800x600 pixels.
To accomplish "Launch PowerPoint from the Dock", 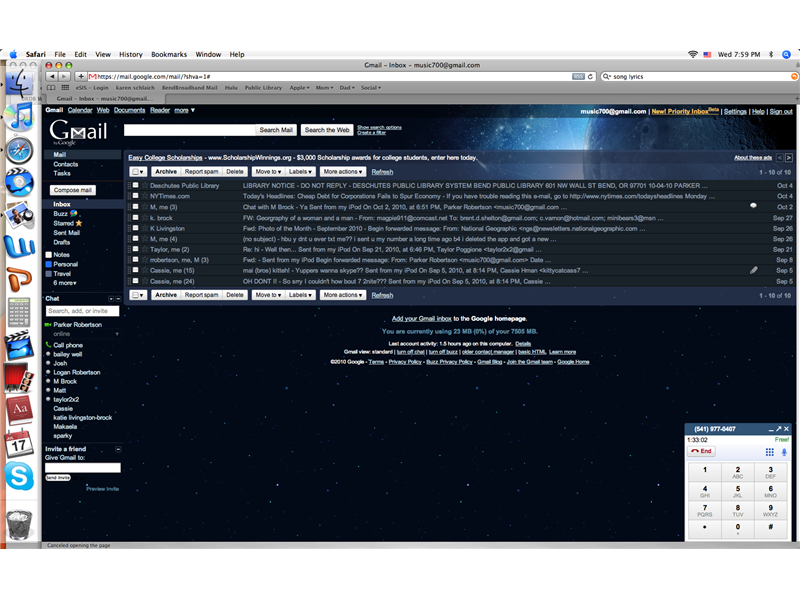I will 20,280.
